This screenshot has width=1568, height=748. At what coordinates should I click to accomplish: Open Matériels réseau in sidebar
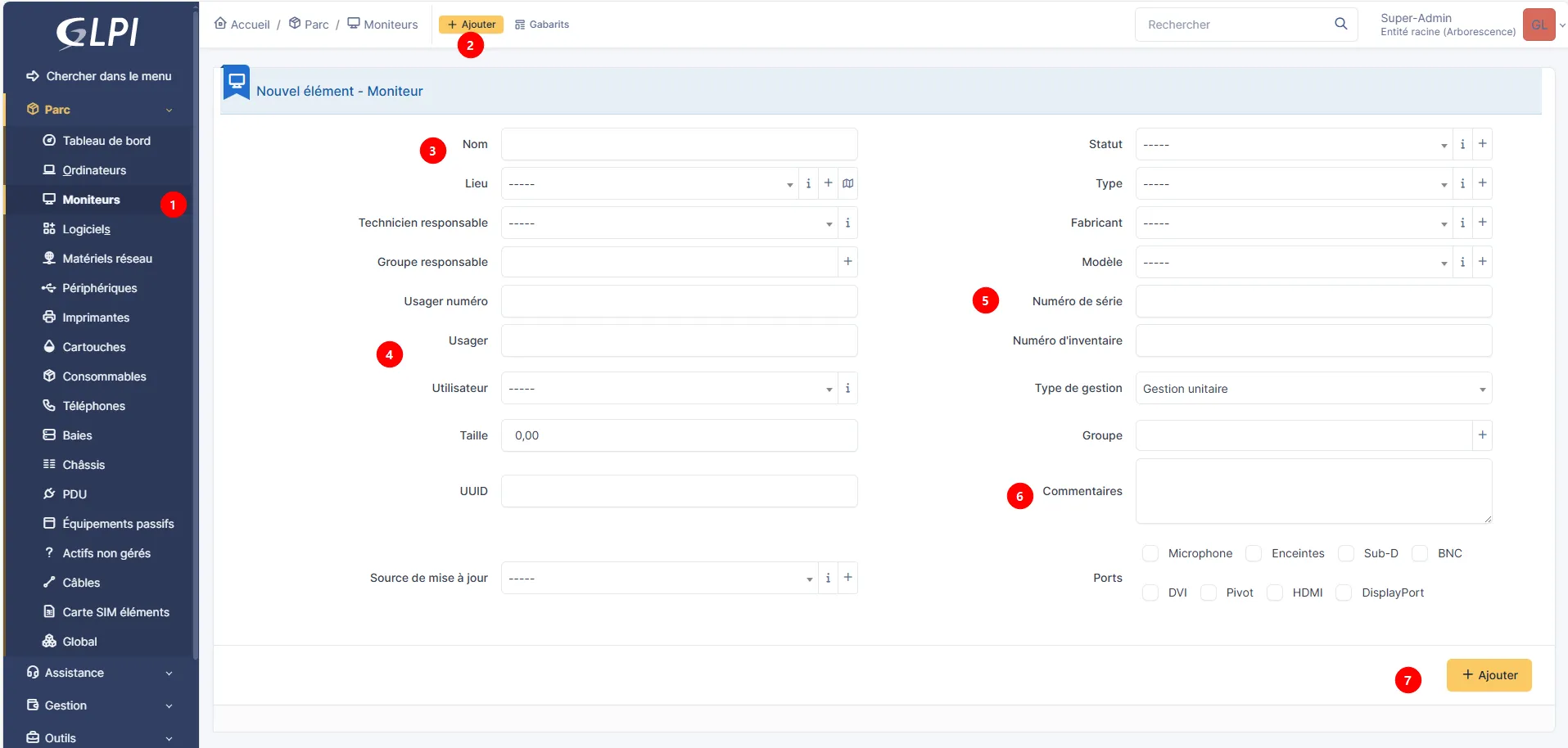pyautogui.click(x=99, y=259)
